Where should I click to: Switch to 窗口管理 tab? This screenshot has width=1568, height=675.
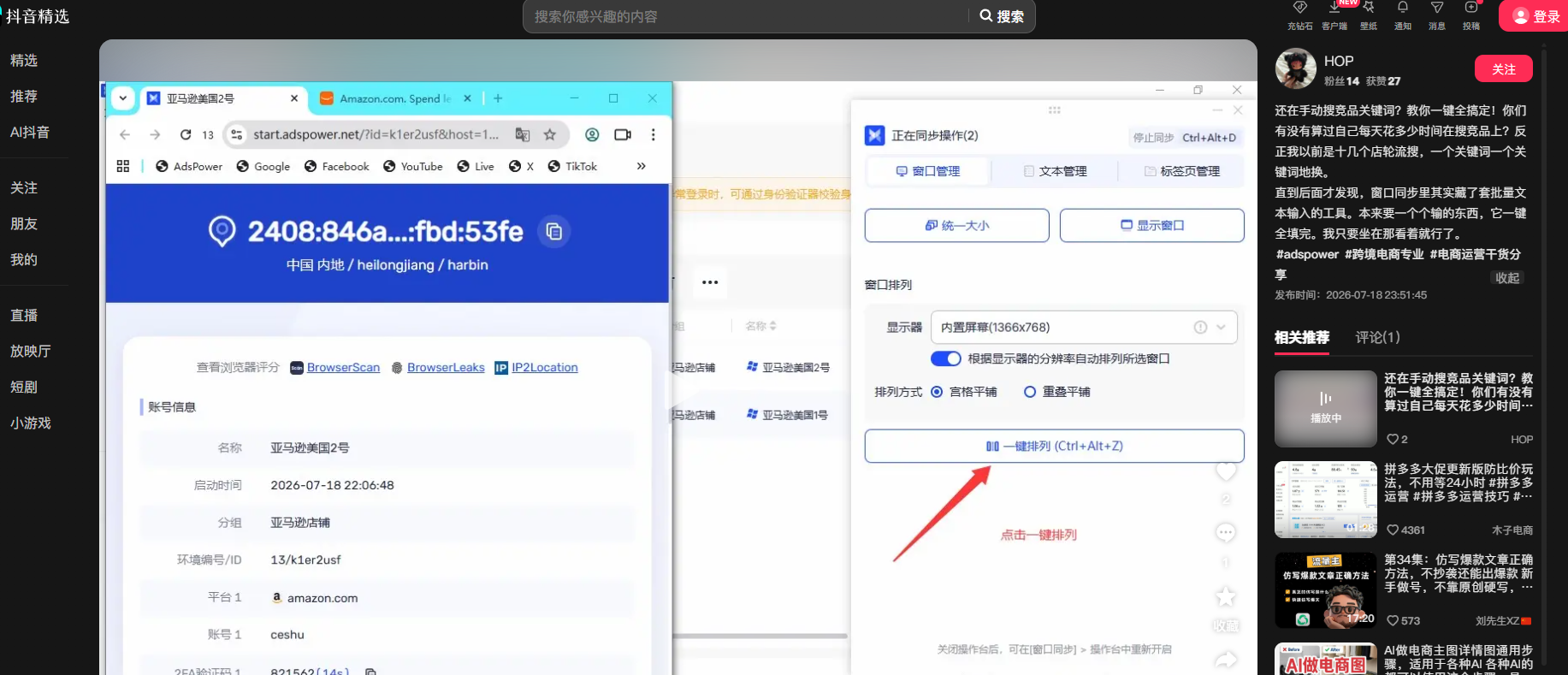(x=928, y=171)
